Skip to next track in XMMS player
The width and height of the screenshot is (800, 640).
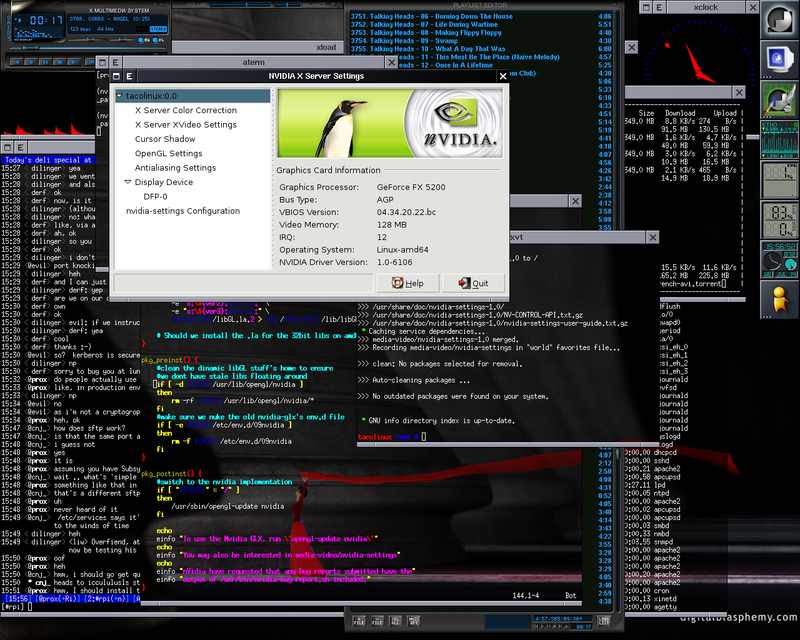pos(74,62)
